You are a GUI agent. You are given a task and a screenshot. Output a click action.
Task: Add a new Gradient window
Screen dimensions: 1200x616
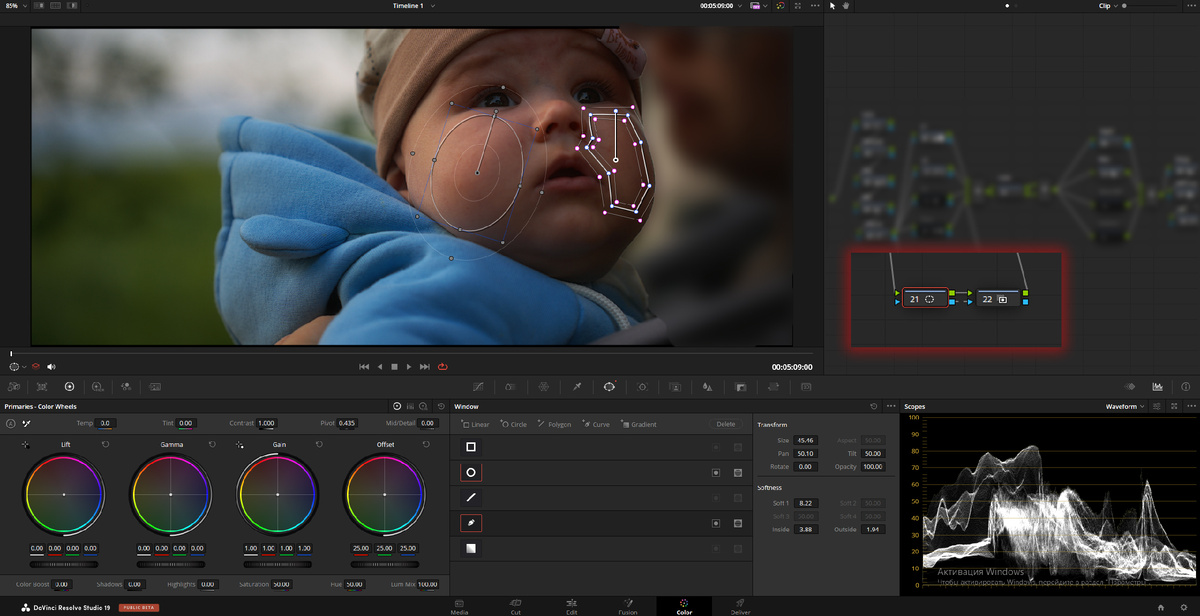point(638,424)
